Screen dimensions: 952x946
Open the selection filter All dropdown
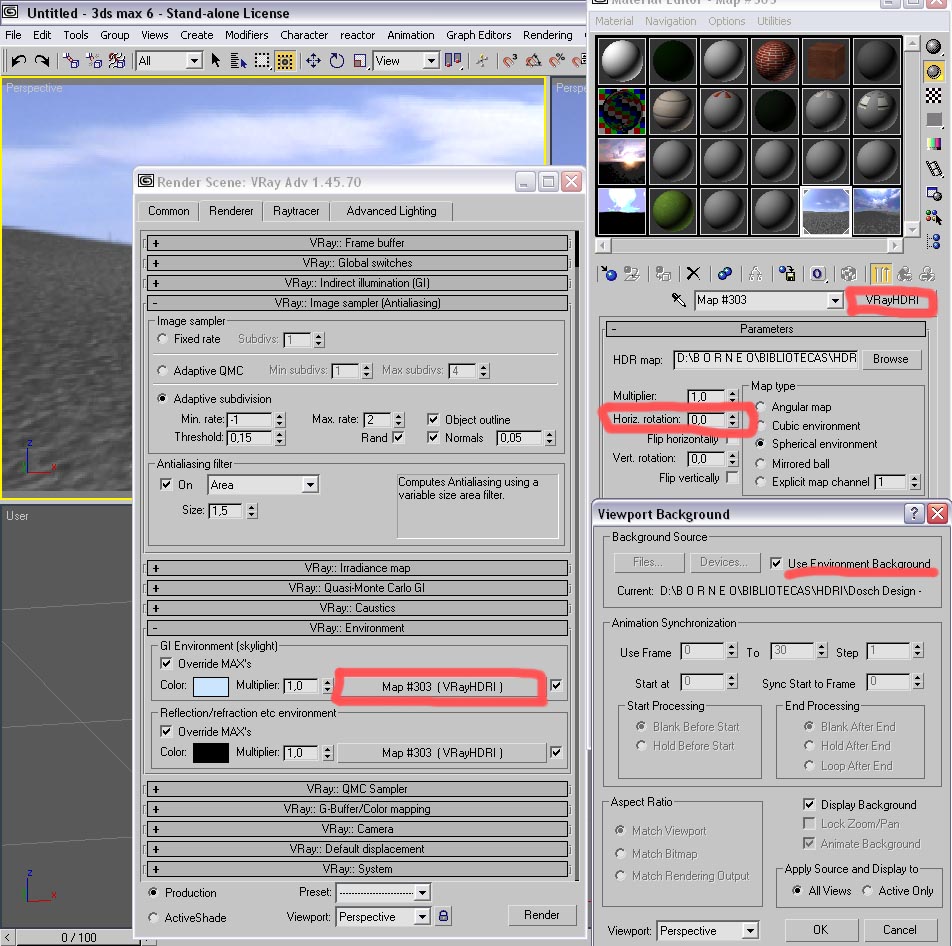194,61
